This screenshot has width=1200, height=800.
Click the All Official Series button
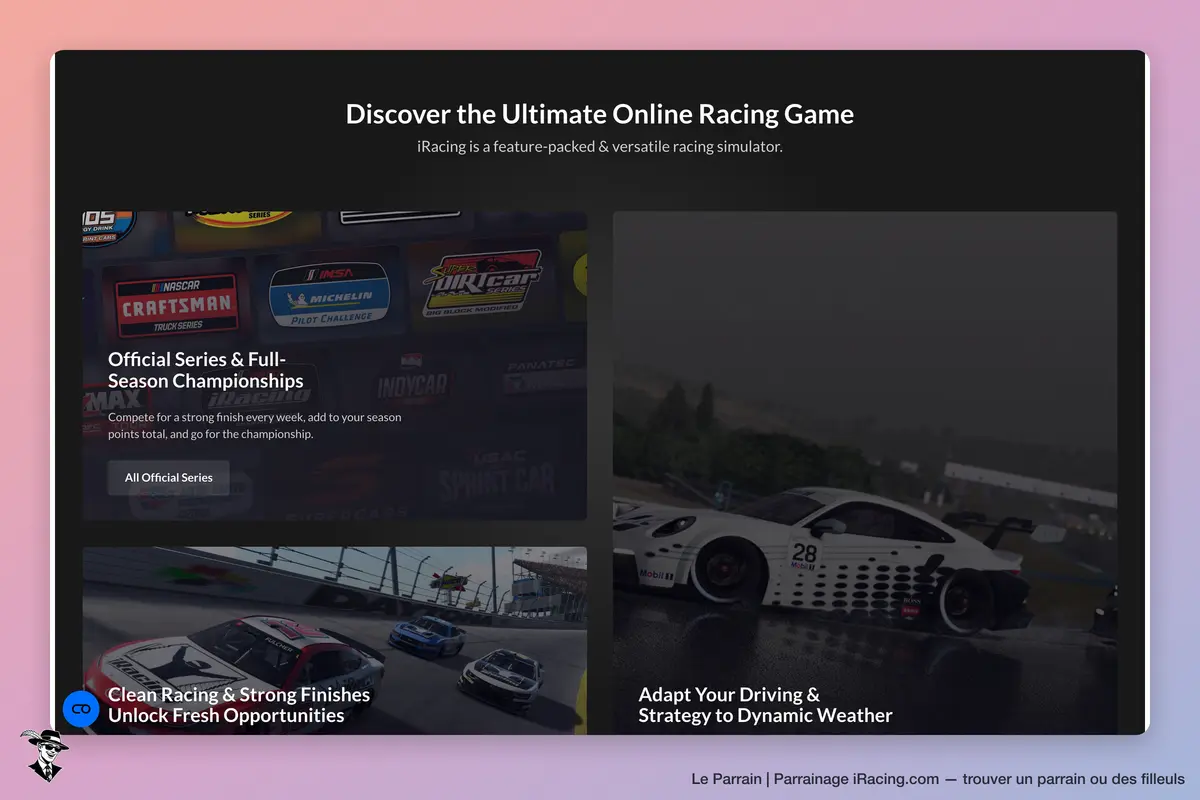pyautogui.click(x=168, y=477)
